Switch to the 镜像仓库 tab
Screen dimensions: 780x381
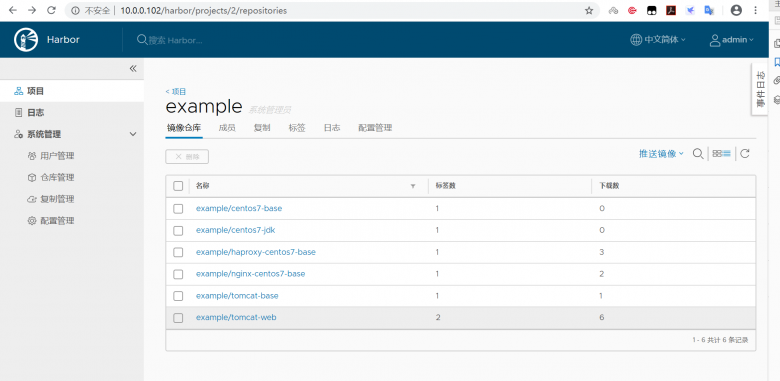184,128
